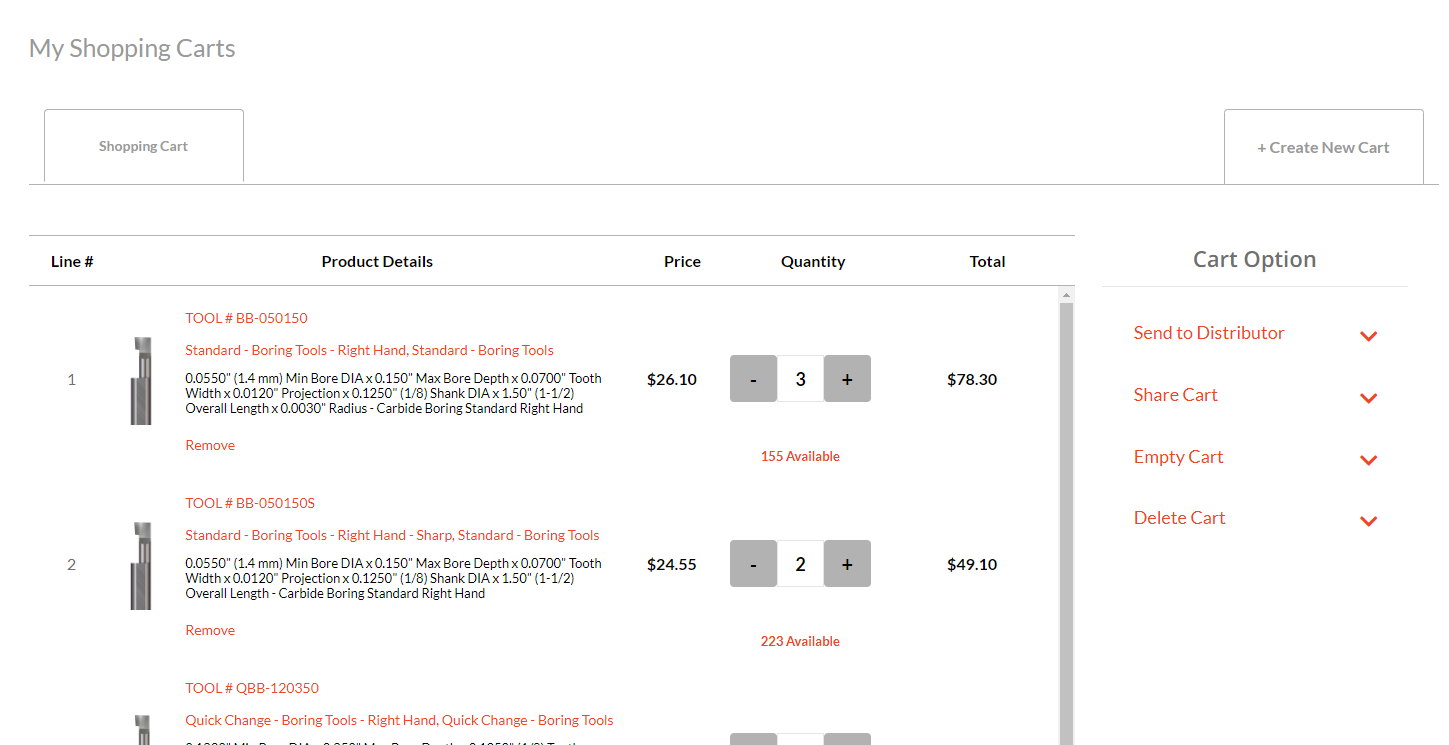Edit quantity field showing 2
This screenshot has height=745, width=1449.
click(800, 564)
